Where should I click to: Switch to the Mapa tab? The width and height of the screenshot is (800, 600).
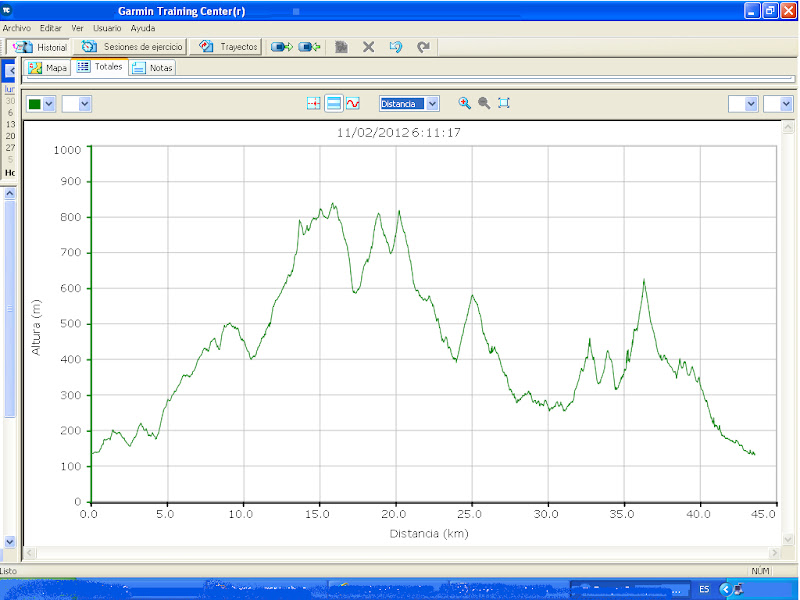coord(47,67)
